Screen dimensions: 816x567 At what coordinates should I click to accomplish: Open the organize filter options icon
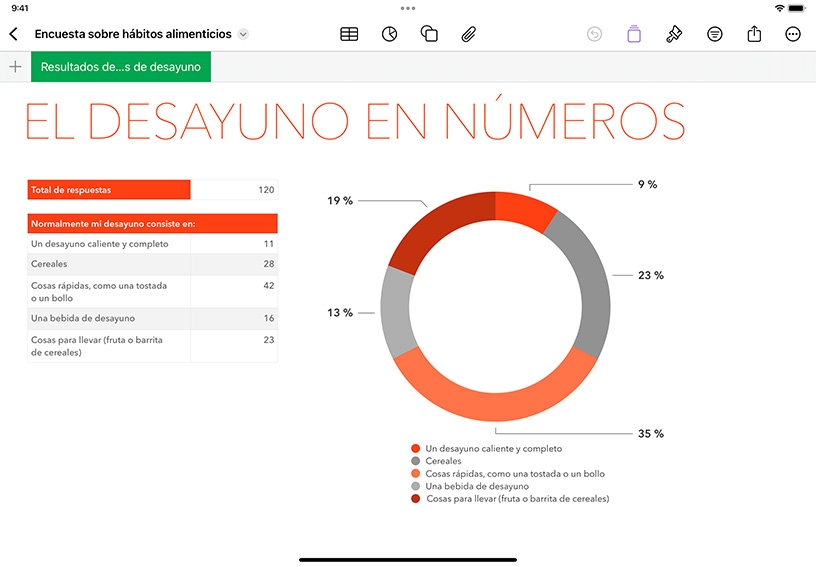[x=715, y=34]
